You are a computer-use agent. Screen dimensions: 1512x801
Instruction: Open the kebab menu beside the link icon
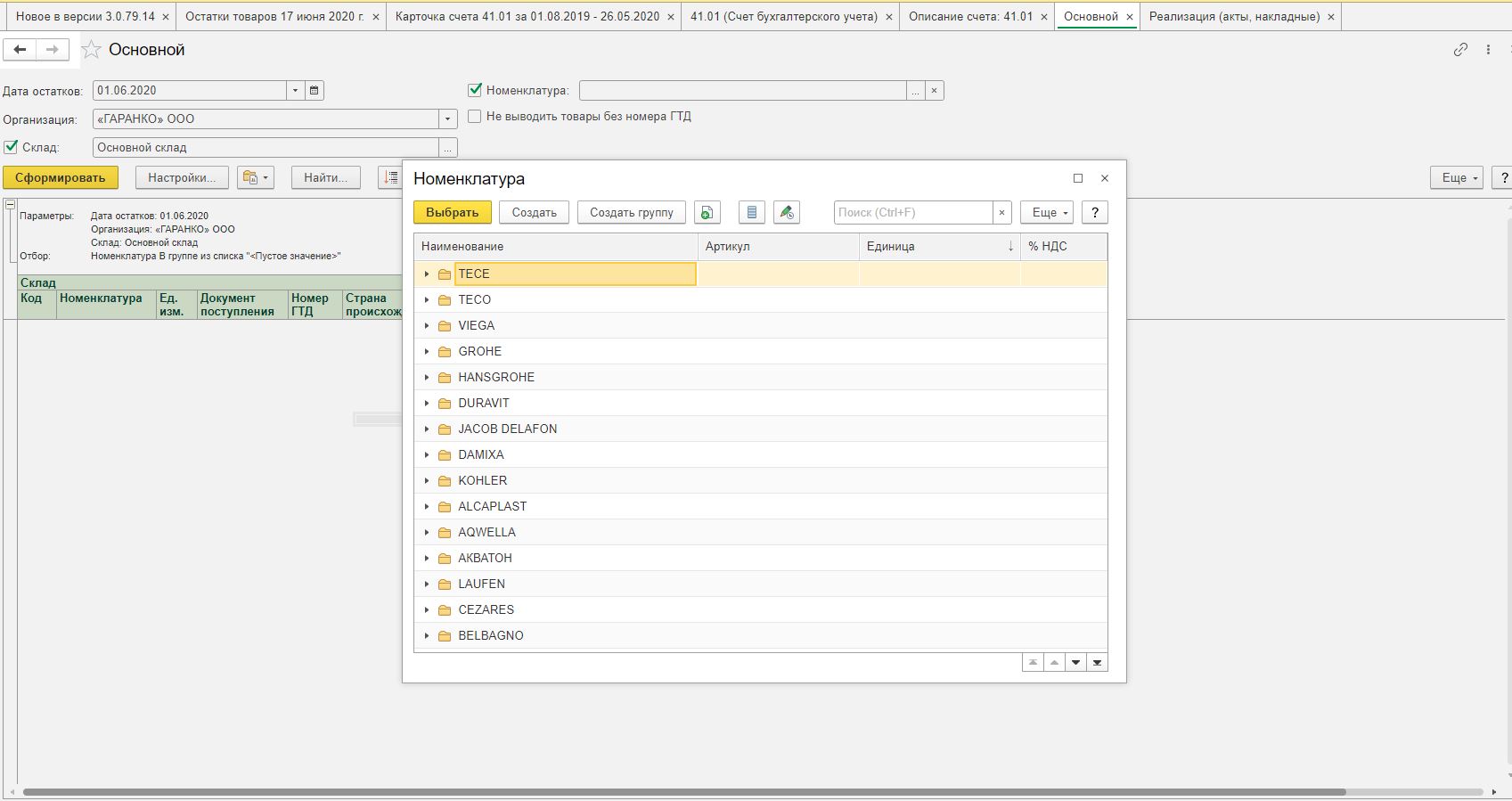pyautogui.click(x=1488, y=50)
